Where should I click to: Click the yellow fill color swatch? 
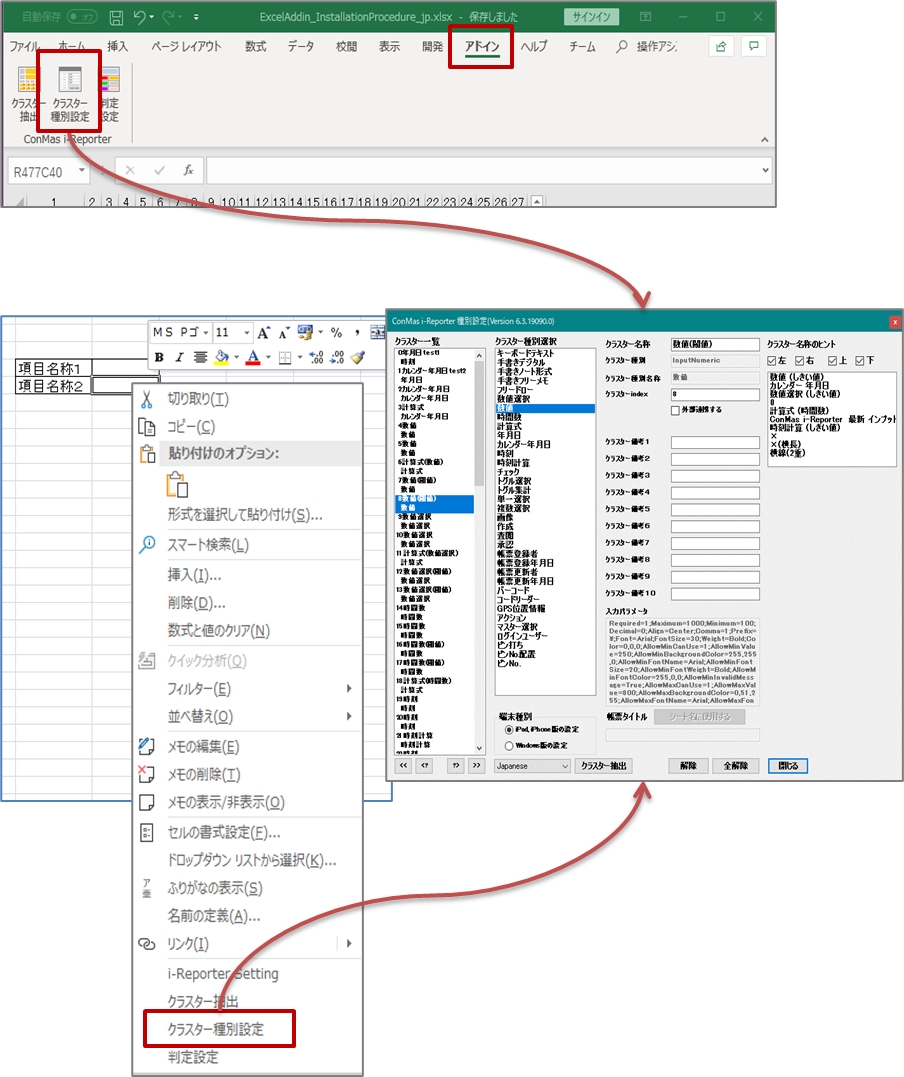coord(222,357)
